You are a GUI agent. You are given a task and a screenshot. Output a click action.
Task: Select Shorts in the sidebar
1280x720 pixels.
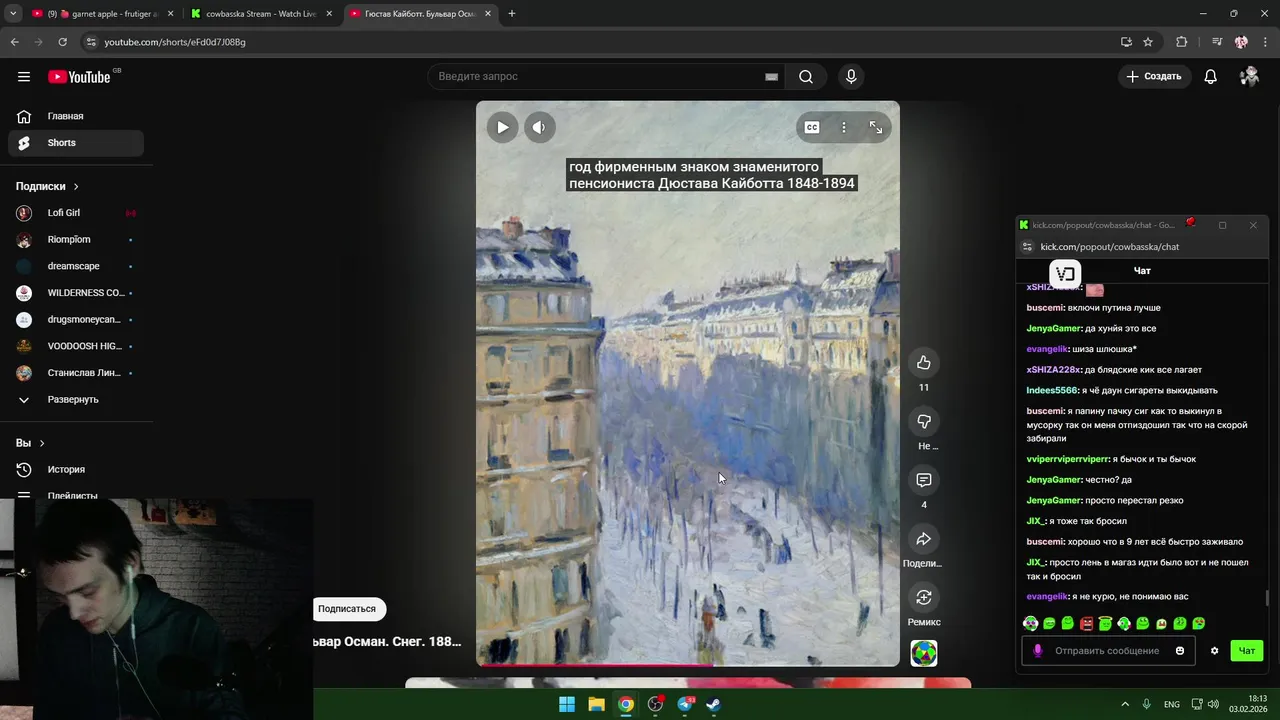(x=76, y=143)
